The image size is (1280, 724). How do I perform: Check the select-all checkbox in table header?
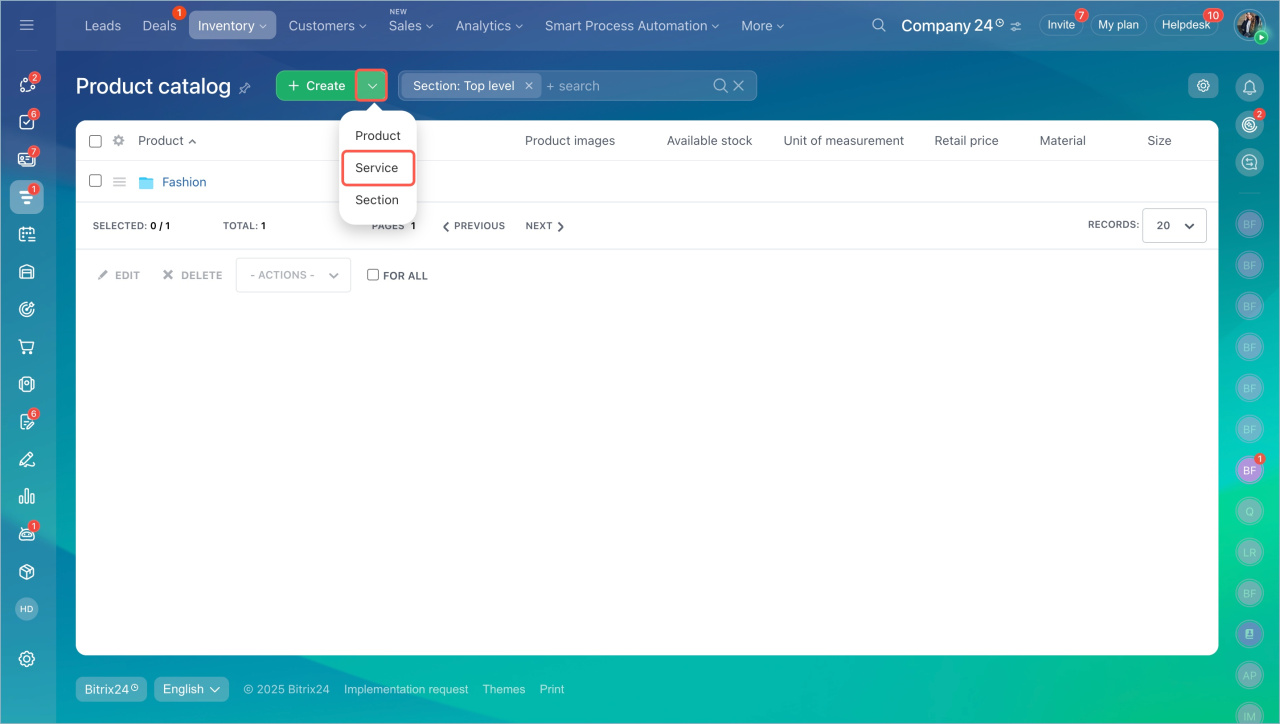[95, 141]
